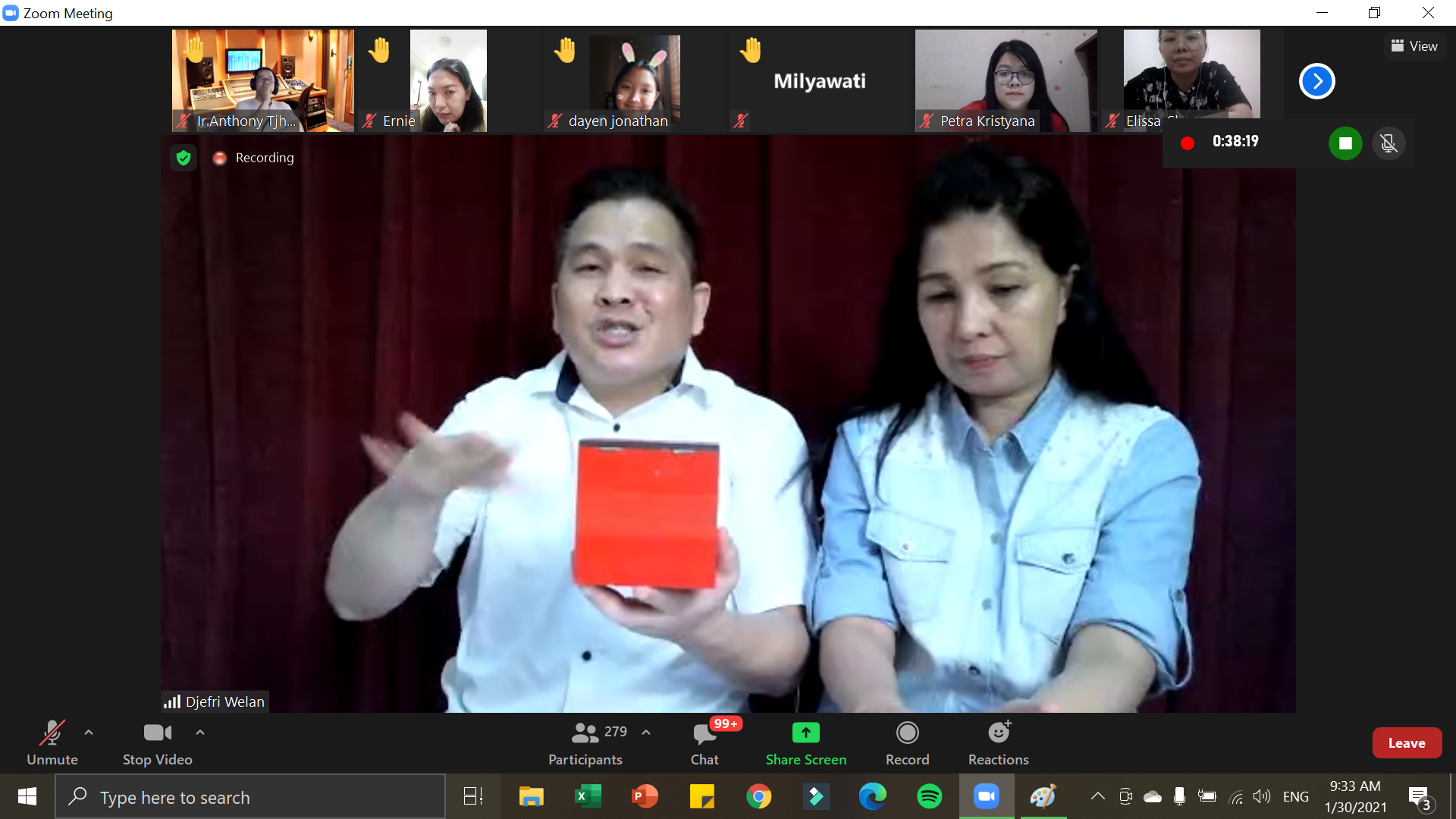Click Zoom Meeting title bar icon
This screenshot has width=1456, height=819.
11,13
